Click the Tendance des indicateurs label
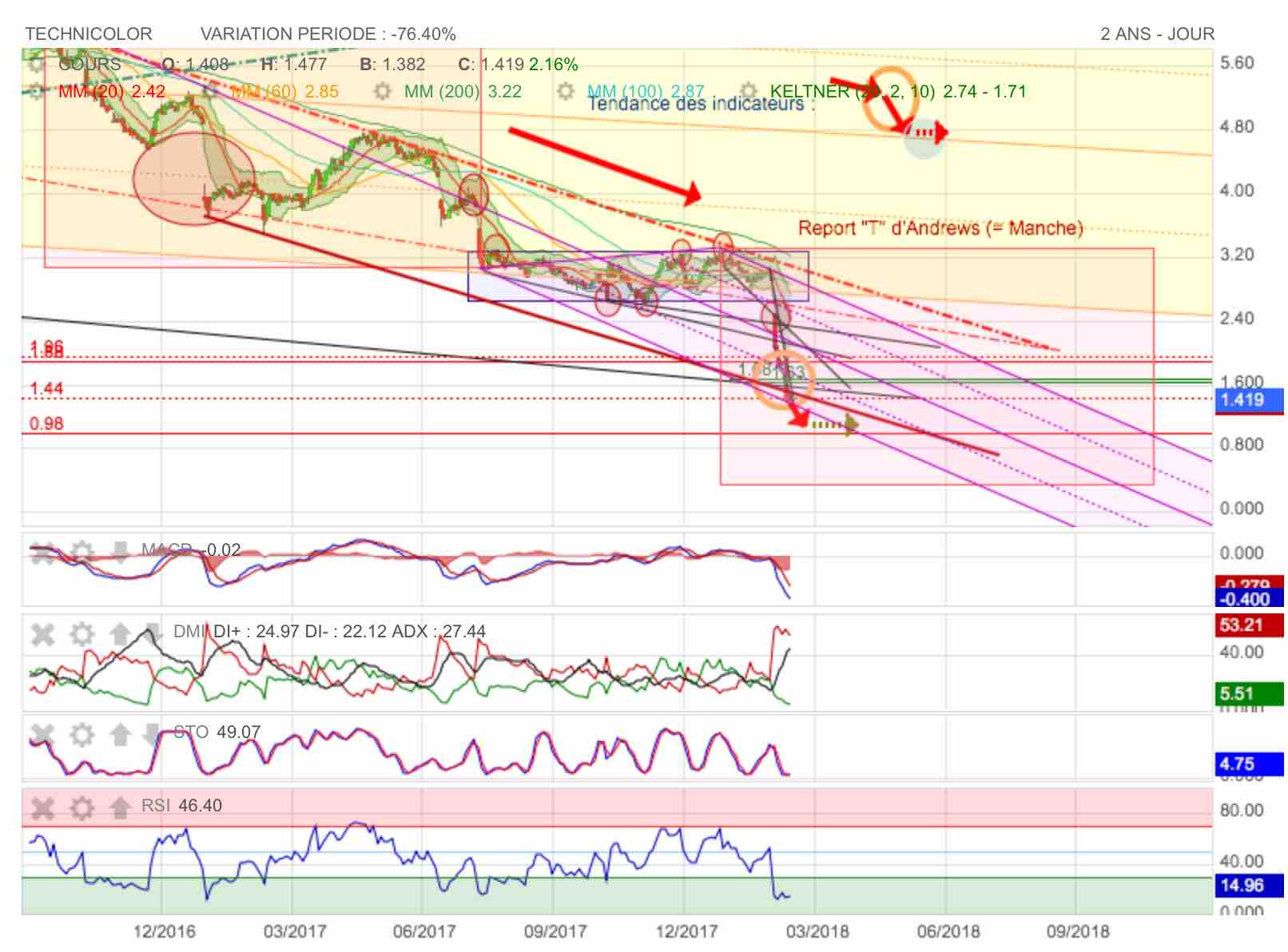Screen dimensions: 1288x952 702,104
